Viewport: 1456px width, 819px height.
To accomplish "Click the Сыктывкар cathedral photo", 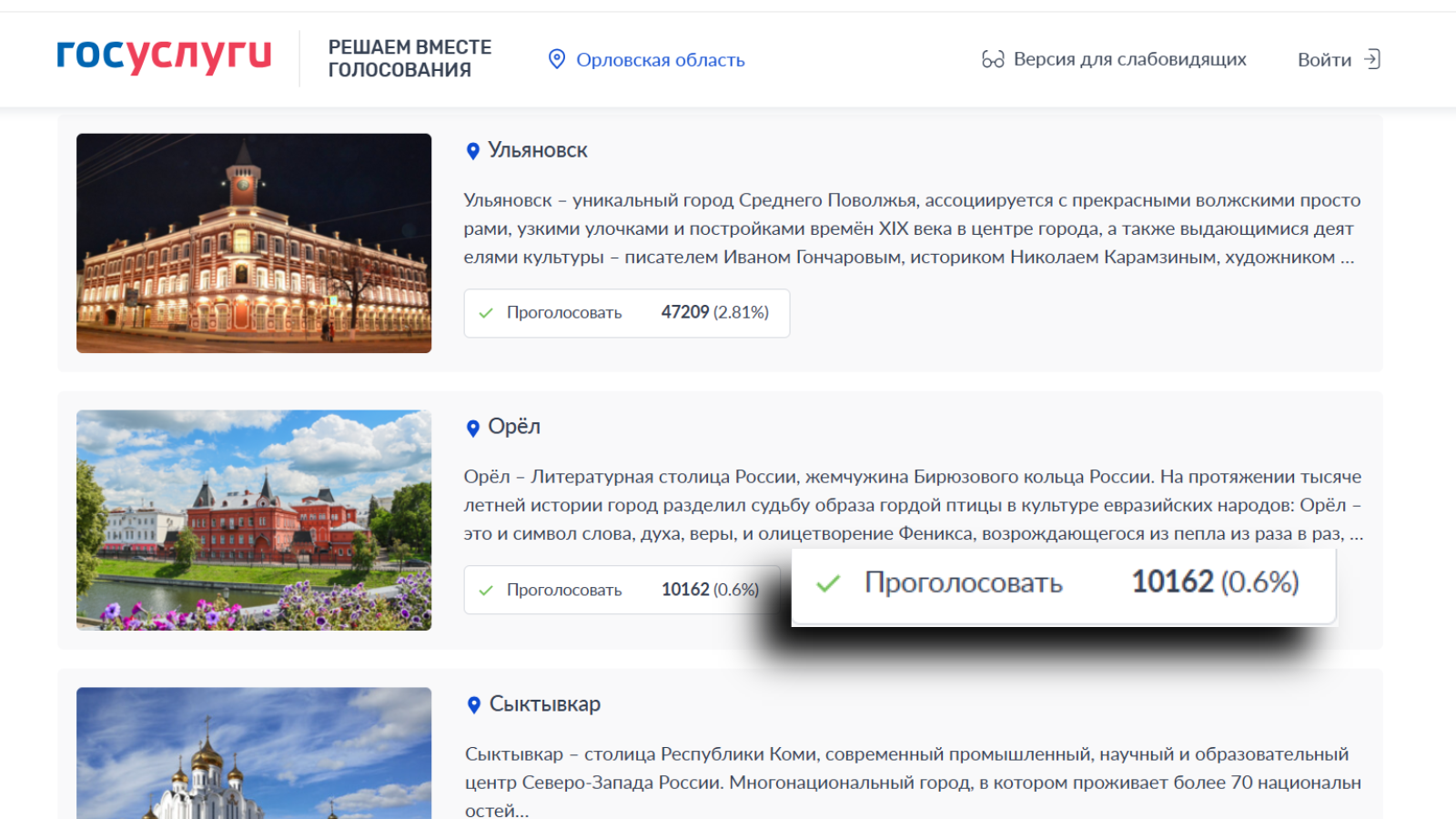I will [254, 753].
